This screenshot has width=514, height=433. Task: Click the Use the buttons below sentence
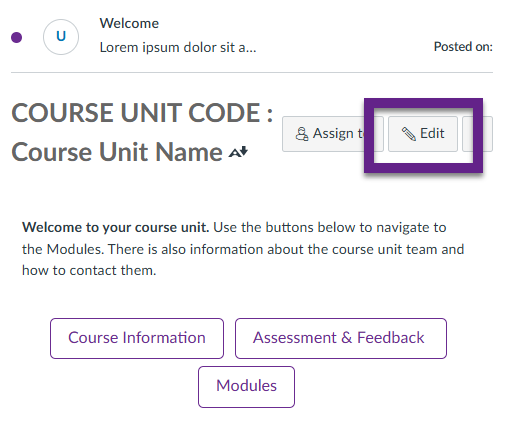pos(243,249)
